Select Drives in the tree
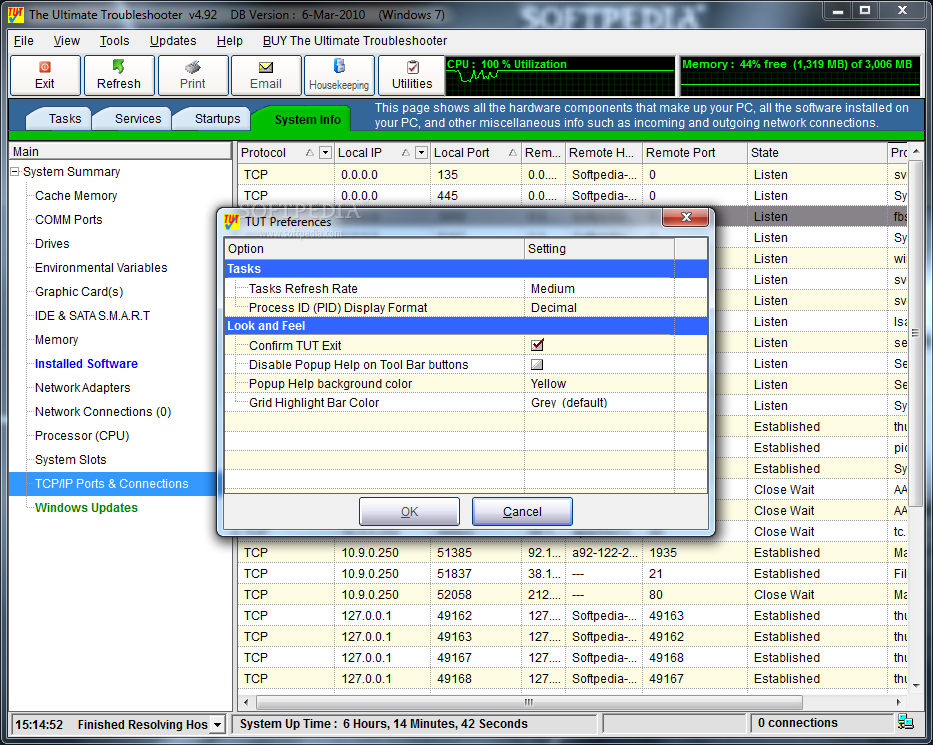The image size is (933, 745). point(52,243)
